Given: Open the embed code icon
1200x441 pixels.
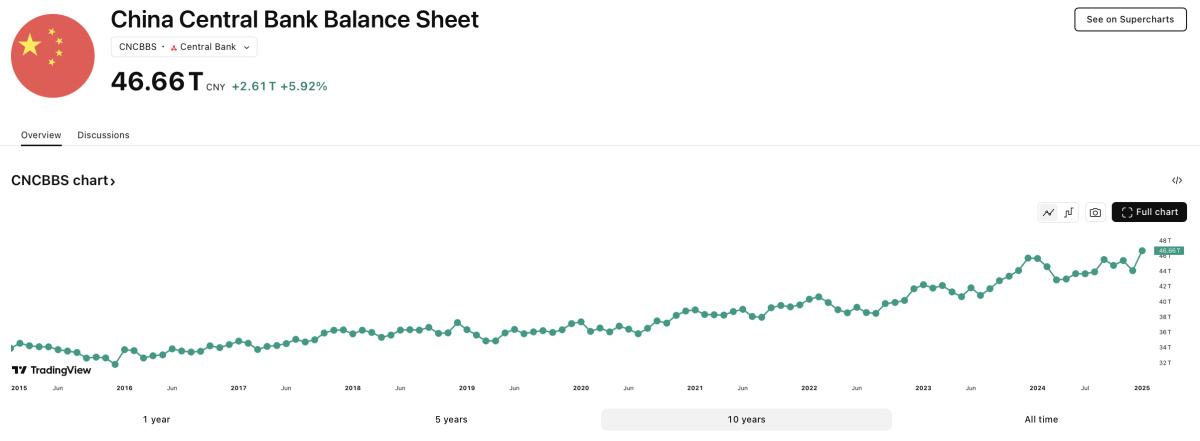Looking at the screenshot, I should [x=1177, y=181].
